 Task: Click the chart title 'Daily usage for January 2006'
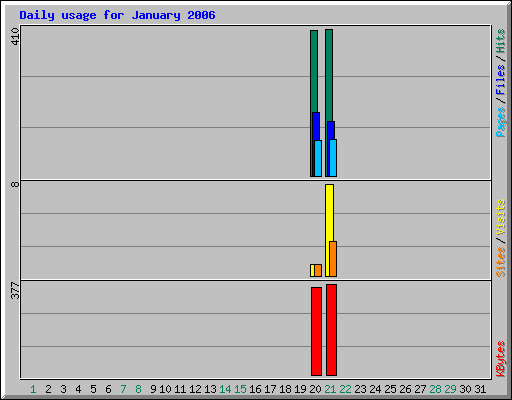pyautogui.click(x=117, y=15)
